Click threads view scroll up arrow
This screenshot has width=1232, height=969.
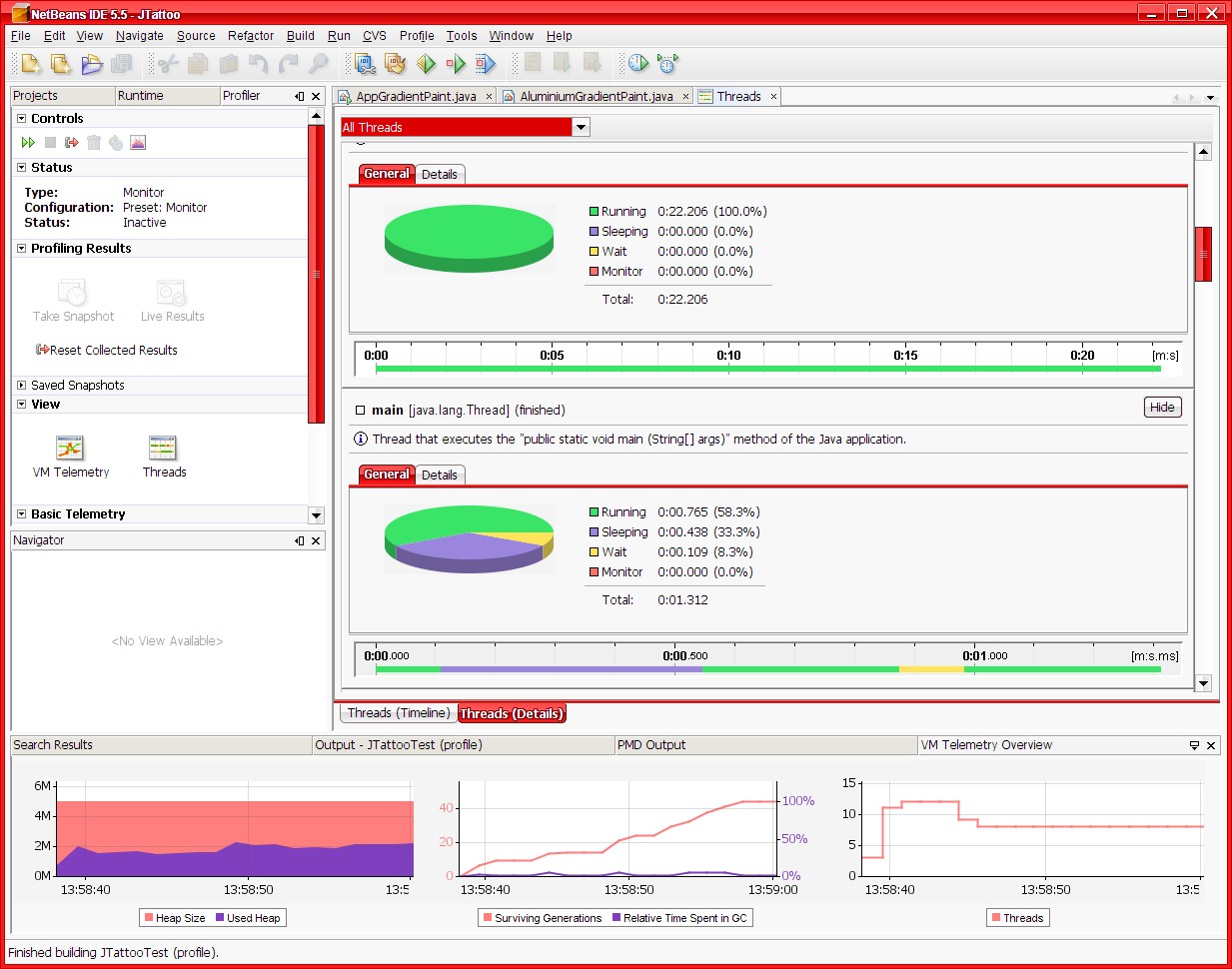(x=1203, y=152)
